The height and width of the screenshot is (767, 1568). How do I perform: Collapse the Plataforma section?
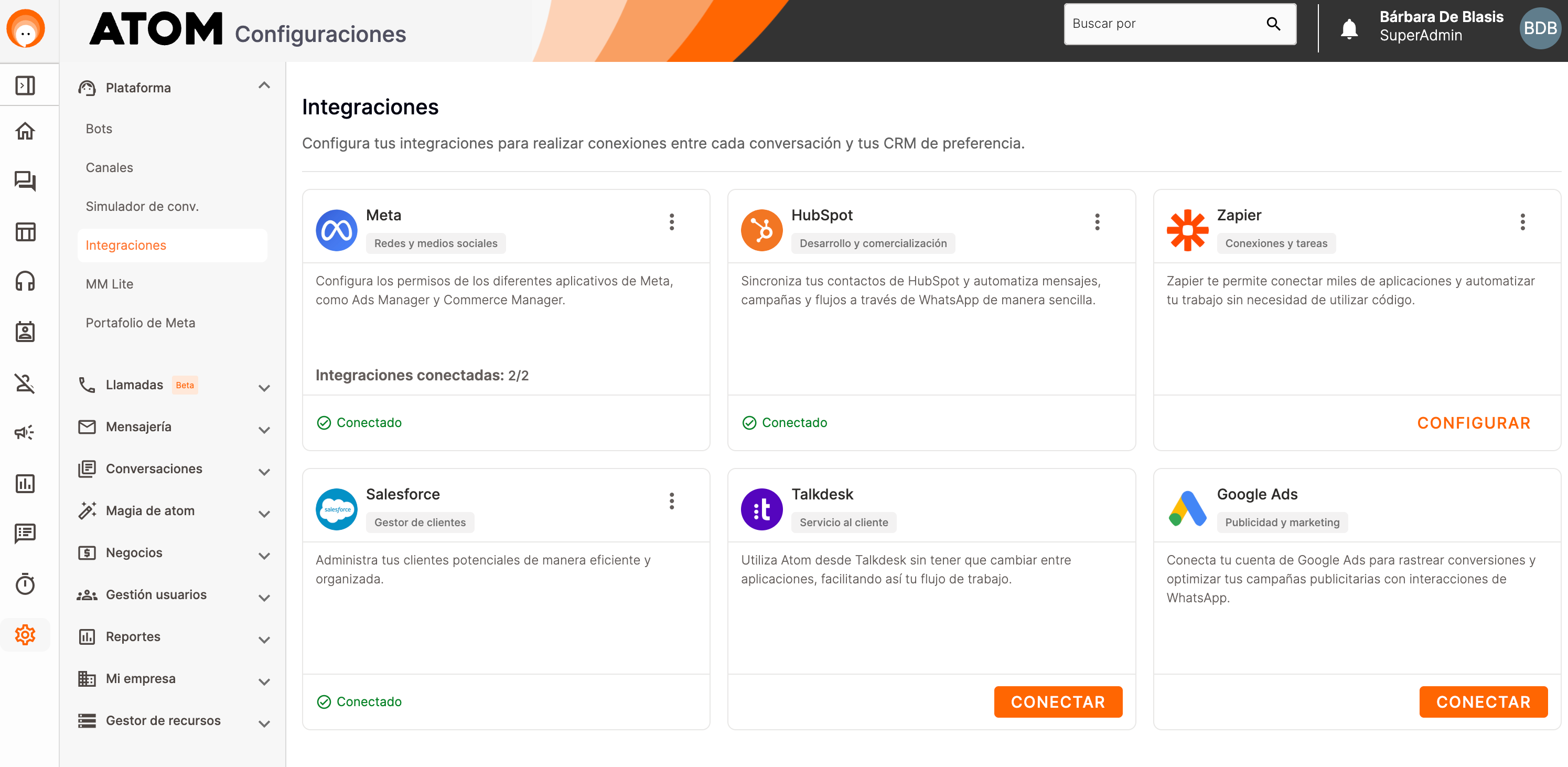coord(264,86)
